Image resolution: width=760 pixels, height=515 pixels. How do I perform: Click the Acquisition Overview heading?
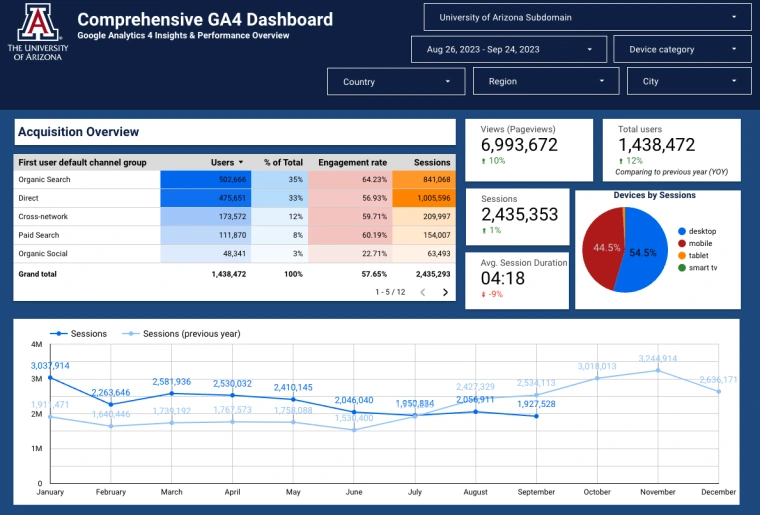[x=79, y=132]
